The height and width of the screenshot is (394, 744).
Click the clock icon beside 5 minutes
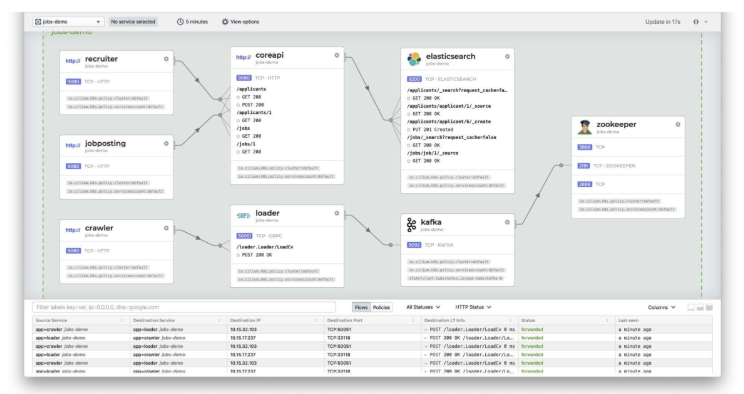[180, 22]
